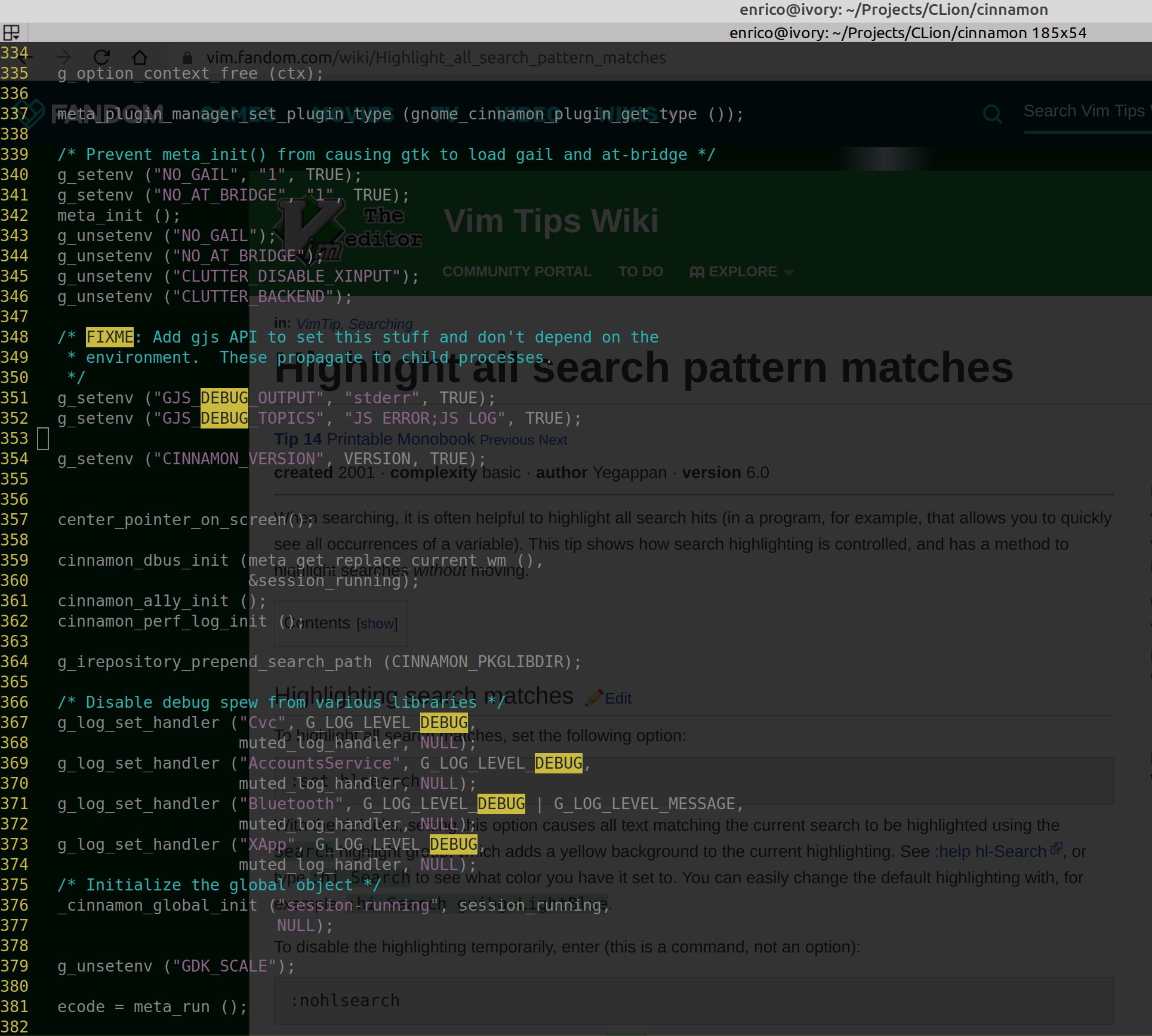This screenshot has height=1036, width=1152.
Task: Focus the Search Vim Tips field
Action: coord(1086,111)
